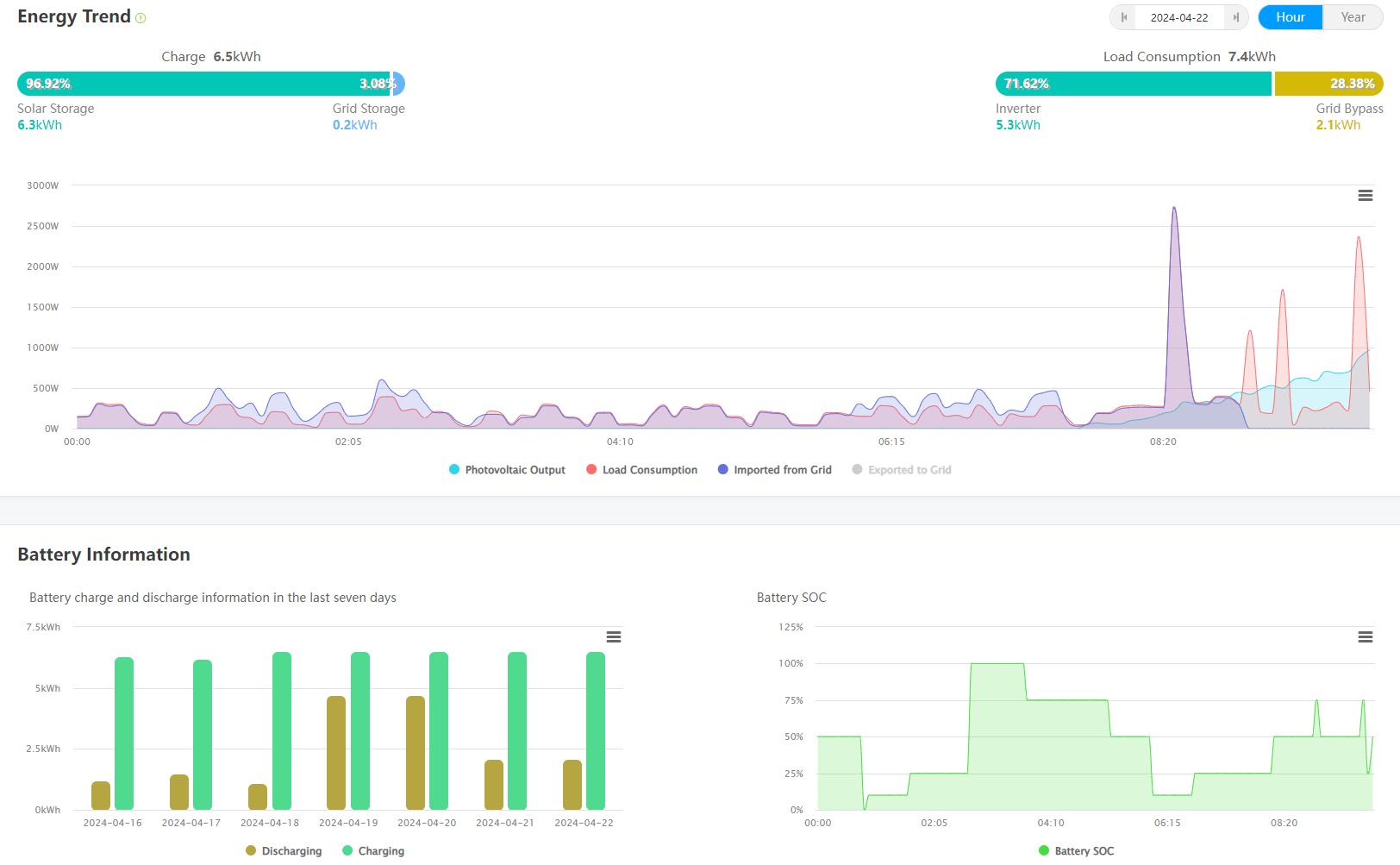Click the Grid Bypass 28.38% bar segment
This screenshot has height=865, width=1400.
point(1328,84)
